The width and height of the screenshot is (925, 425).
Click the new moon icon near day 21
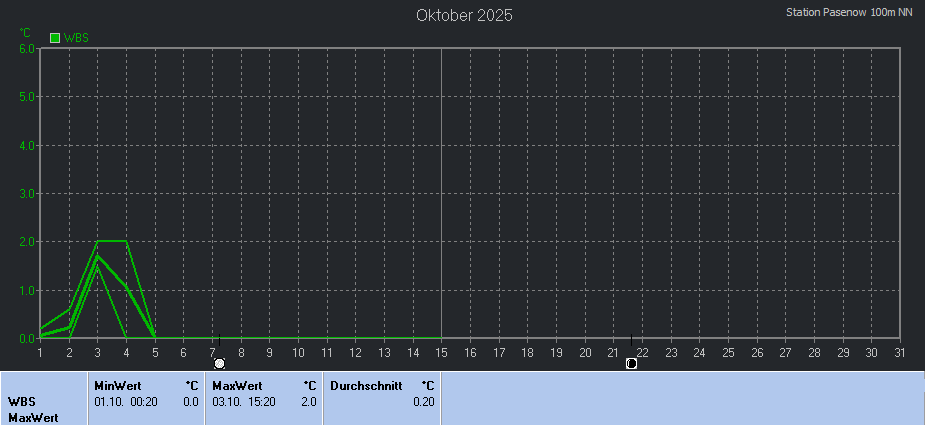631,363
